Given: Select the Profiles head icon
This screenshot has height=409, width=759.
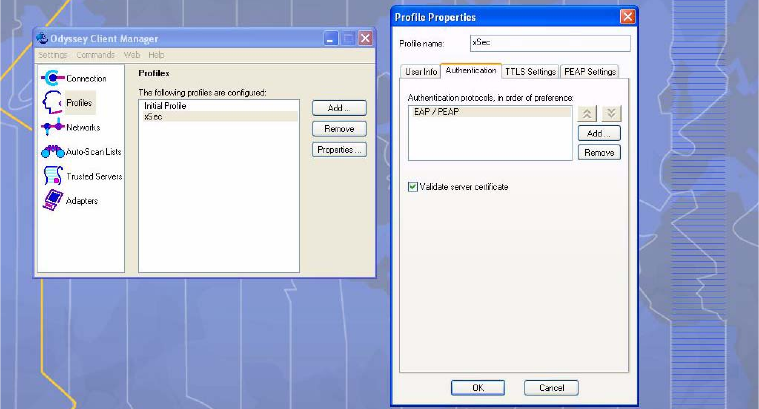Looking at the screenshot, I should pyautogui.click(x=52, y=102).
